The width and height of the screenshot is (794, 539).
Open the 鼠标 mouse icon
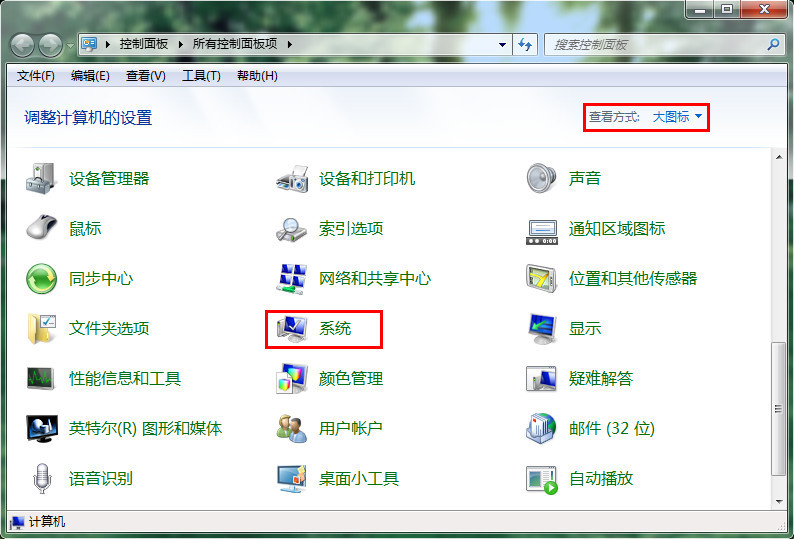(x=41, y=227)
